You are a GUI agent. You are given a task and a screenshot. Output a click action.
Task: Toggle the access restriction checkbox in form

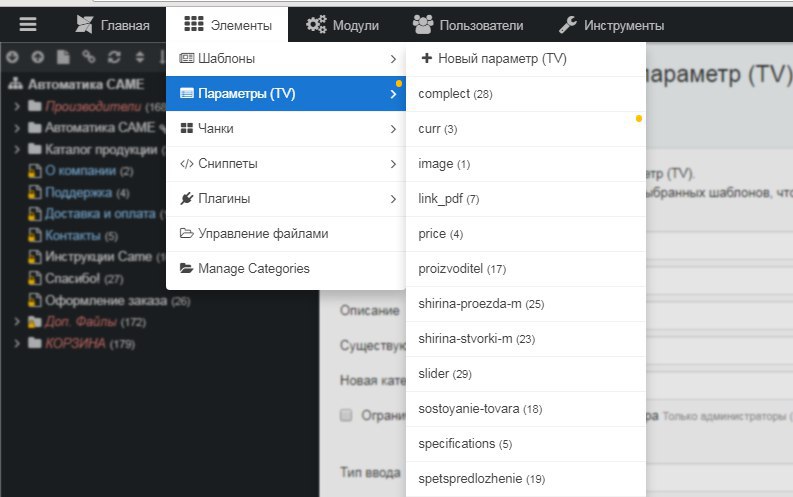click(346, 415)
